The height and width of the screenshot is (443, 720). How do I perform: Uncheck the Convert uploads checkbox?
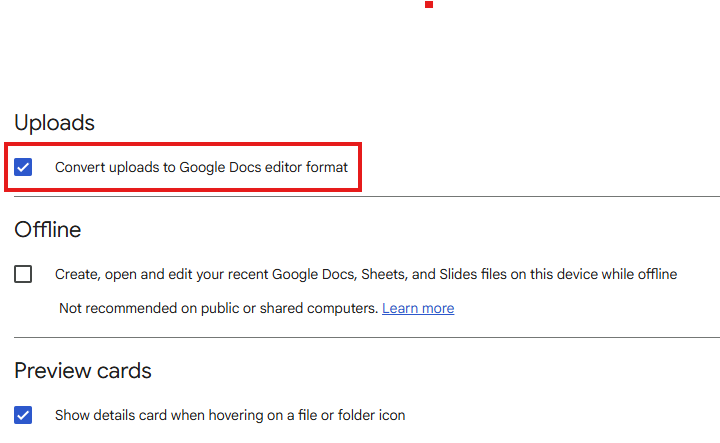(23, 167)
